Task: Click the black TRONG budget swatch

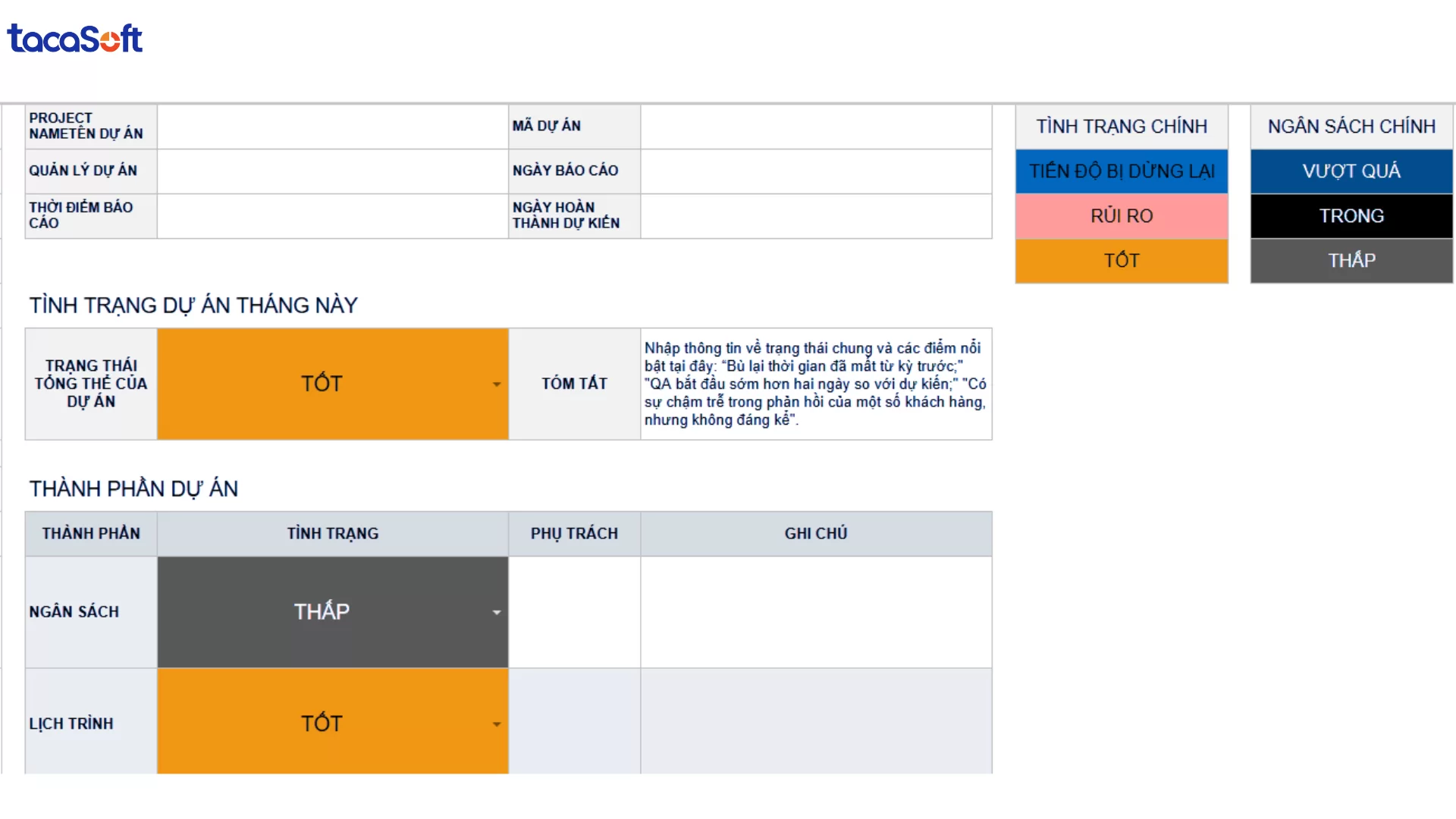Action: tap(1351, 216)
